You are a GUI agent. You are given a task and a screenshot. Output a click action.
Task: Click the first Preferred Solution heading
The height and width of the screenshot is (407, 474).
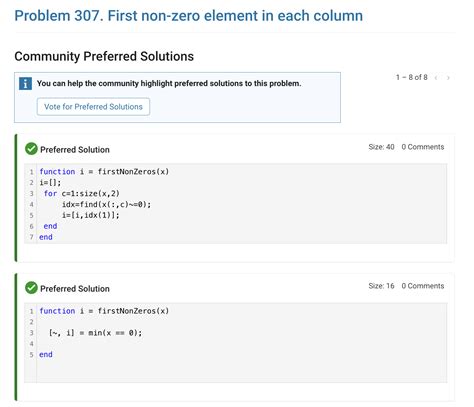click(x=75, y=150)
